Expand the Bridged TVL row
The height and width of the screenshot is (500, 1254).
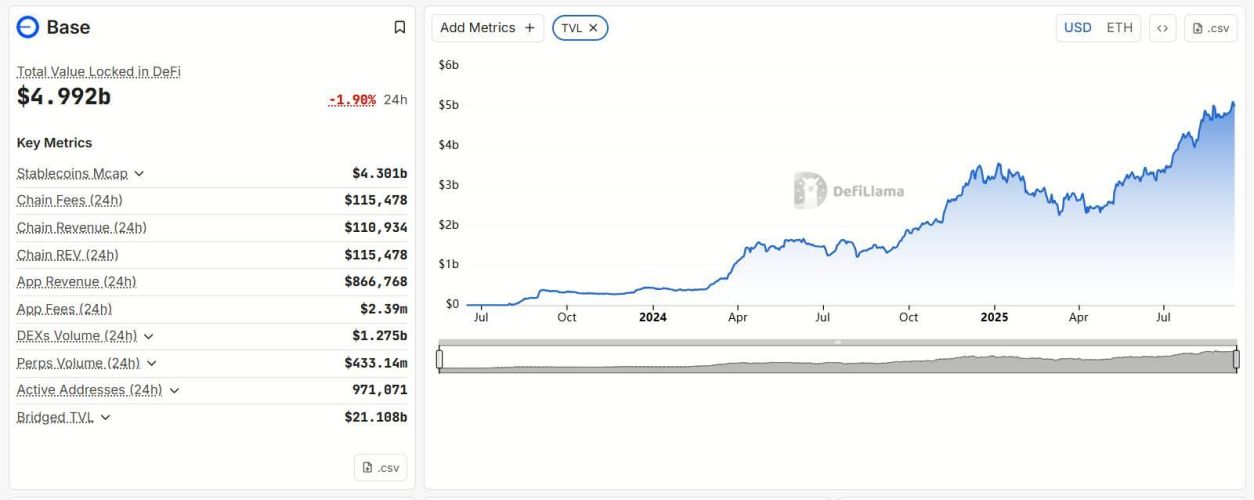coord(106,417)
